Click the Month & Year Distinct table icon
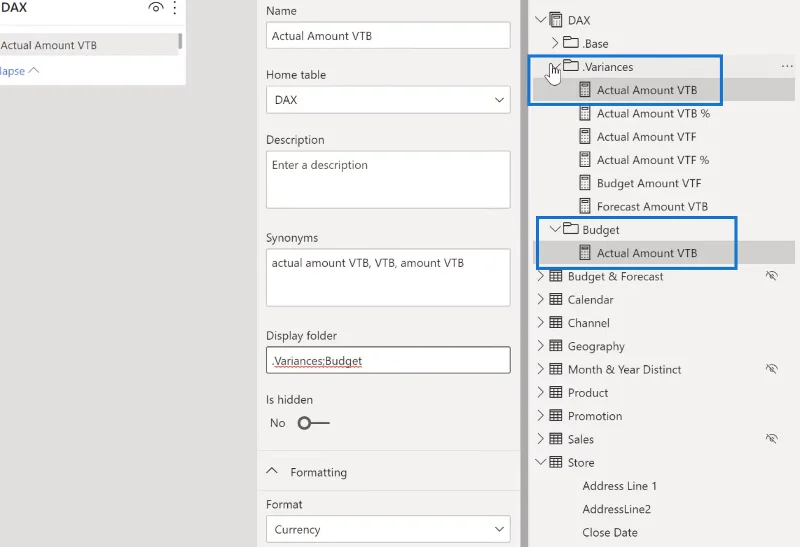The width and height of the screenshot is (800, 547). click(556, 369)
